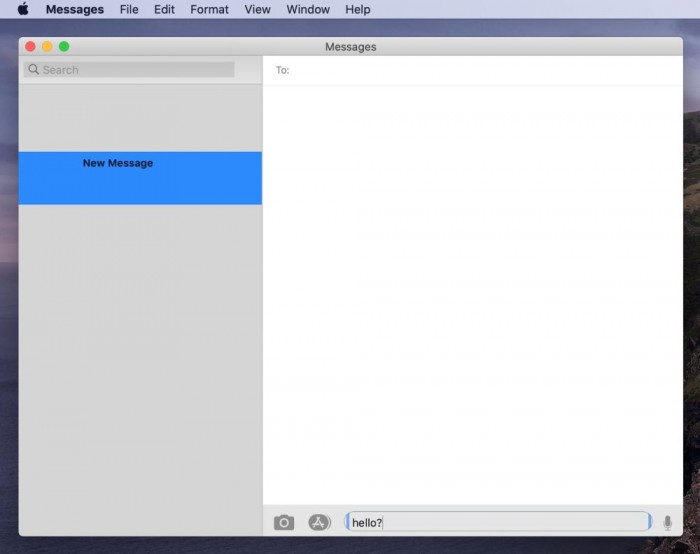This screenshot has width=700, height=554.
Task: Close the Messages window with red button
Action: point(30,46)
